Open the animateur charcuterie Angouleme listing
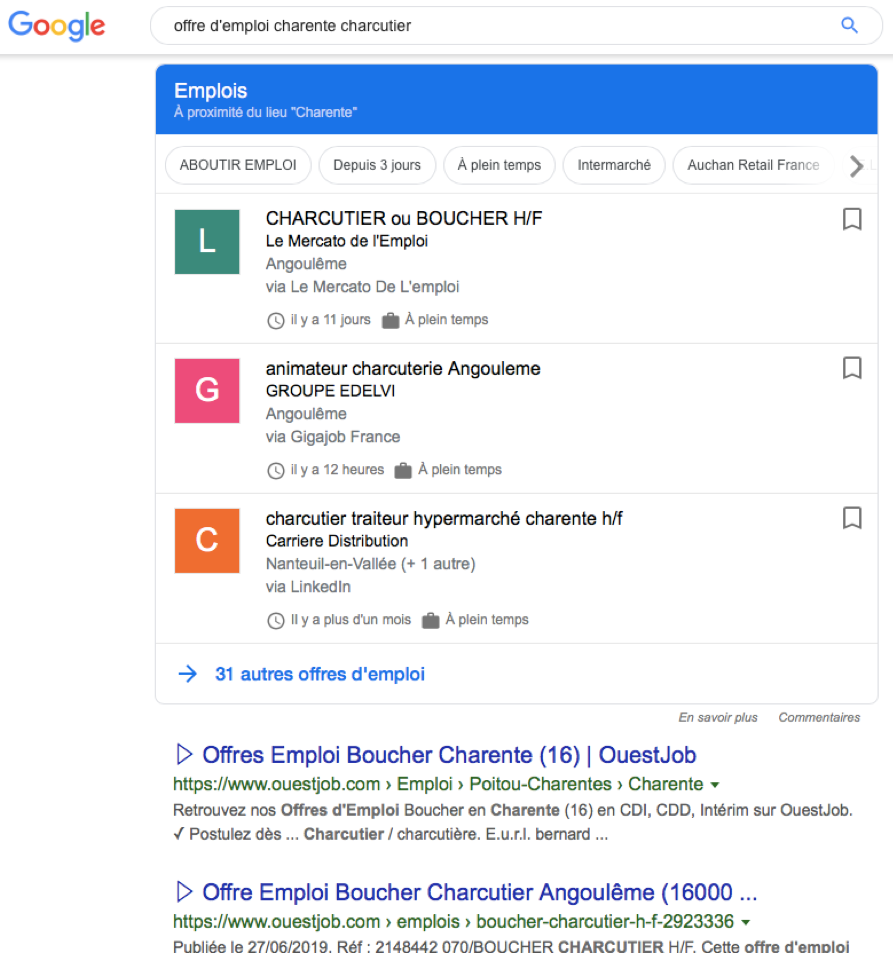 coord(403,368)
